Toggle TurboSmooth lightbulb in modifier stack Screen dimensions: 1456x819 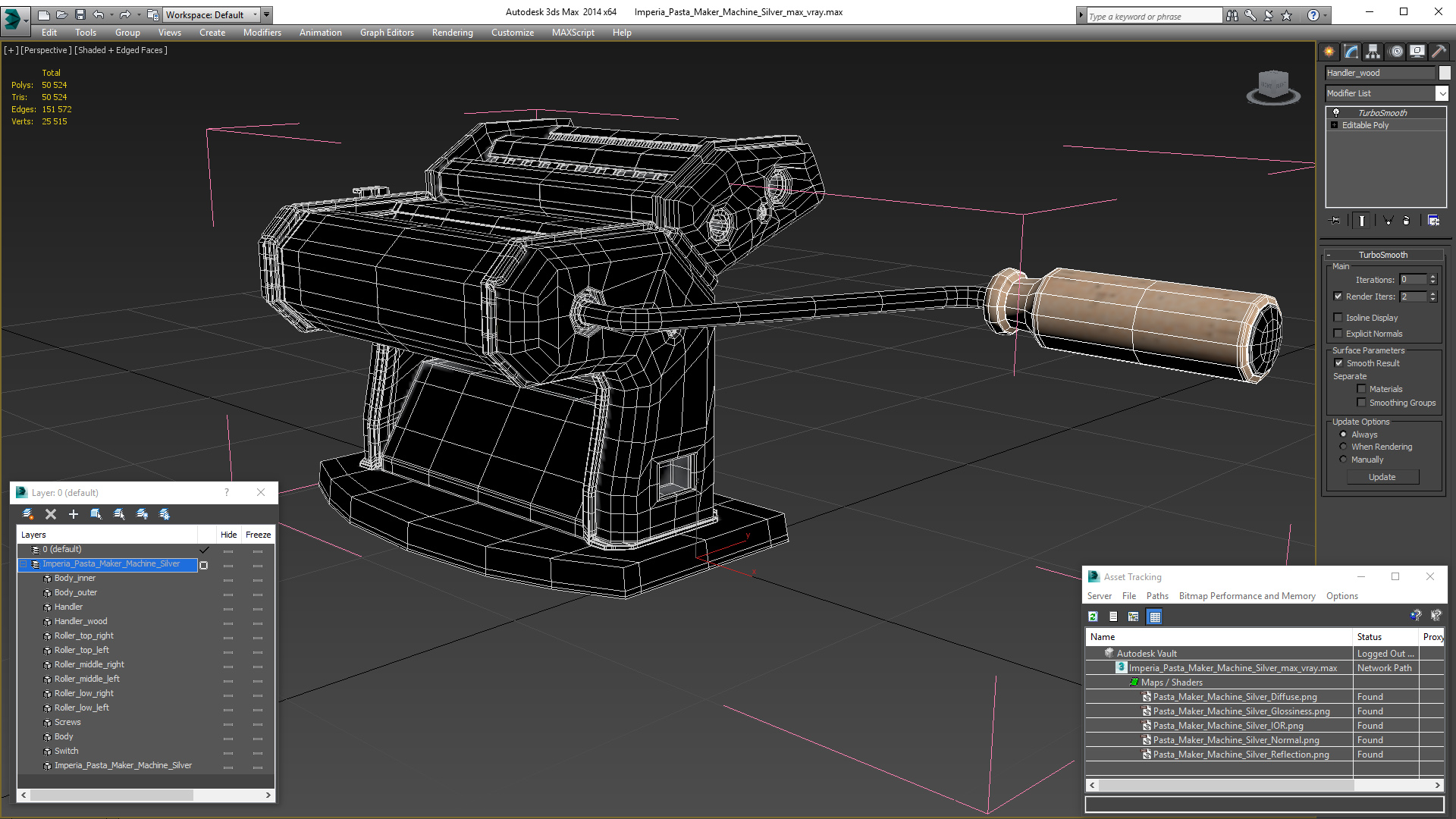coord(1336,112)
